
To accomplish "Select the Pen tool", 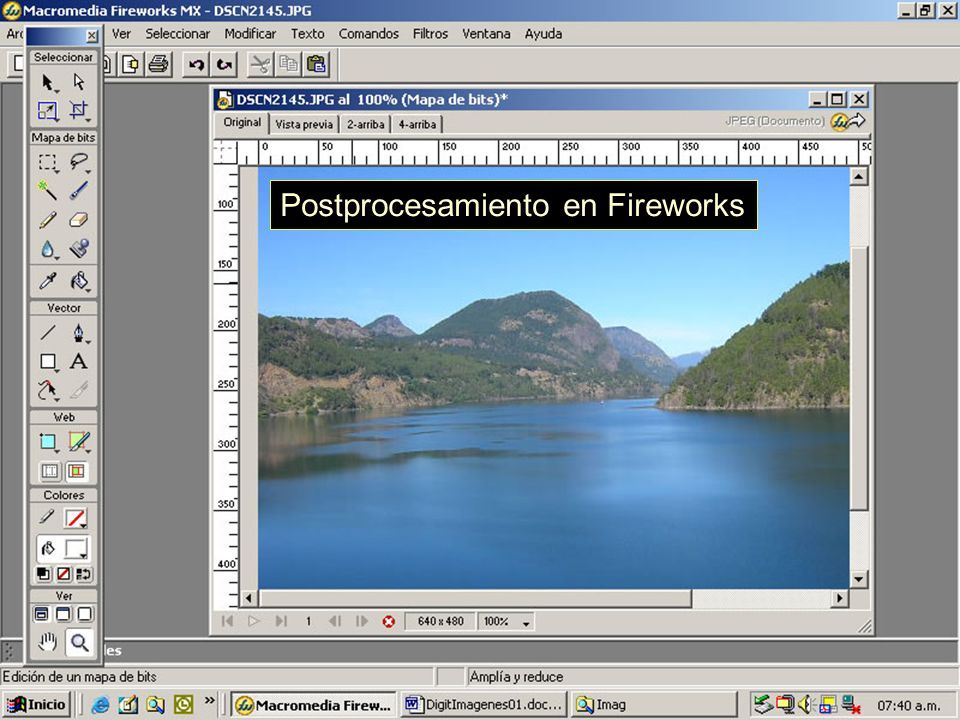I will (78, 333).
